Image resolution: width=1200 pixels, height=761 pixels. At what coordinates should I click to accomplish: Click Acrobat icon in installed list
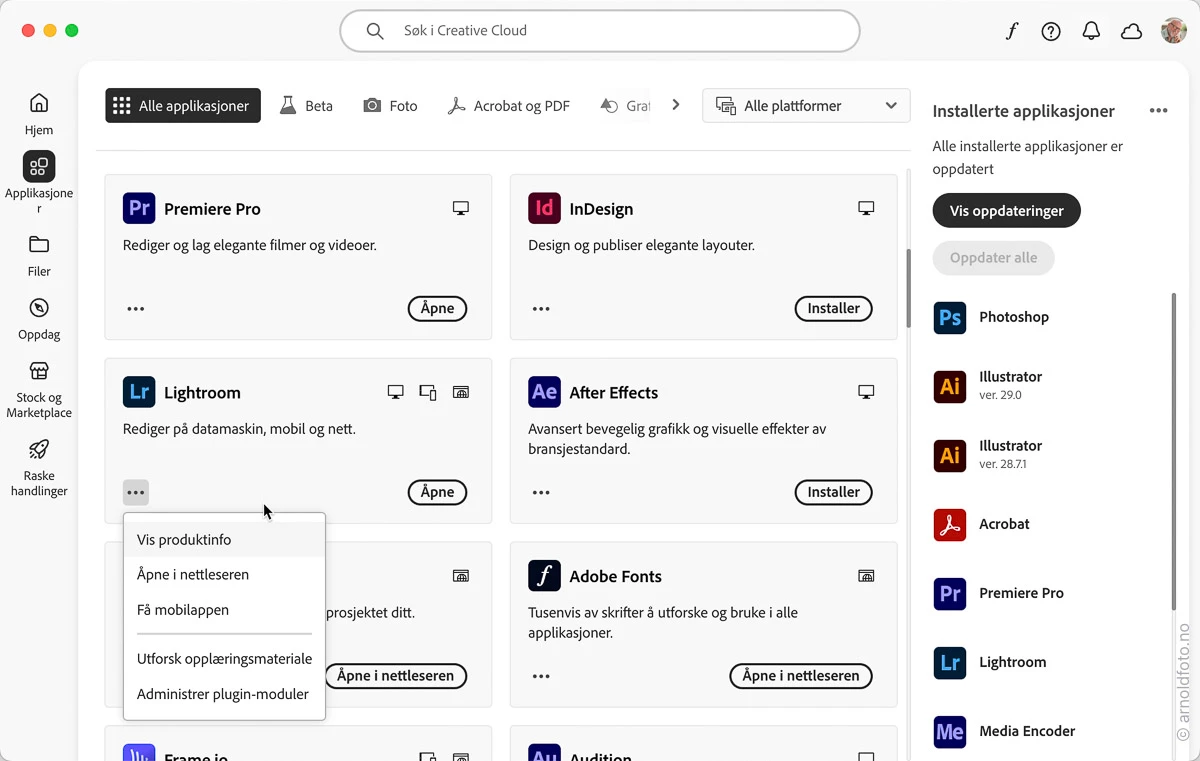pos(950,524)
